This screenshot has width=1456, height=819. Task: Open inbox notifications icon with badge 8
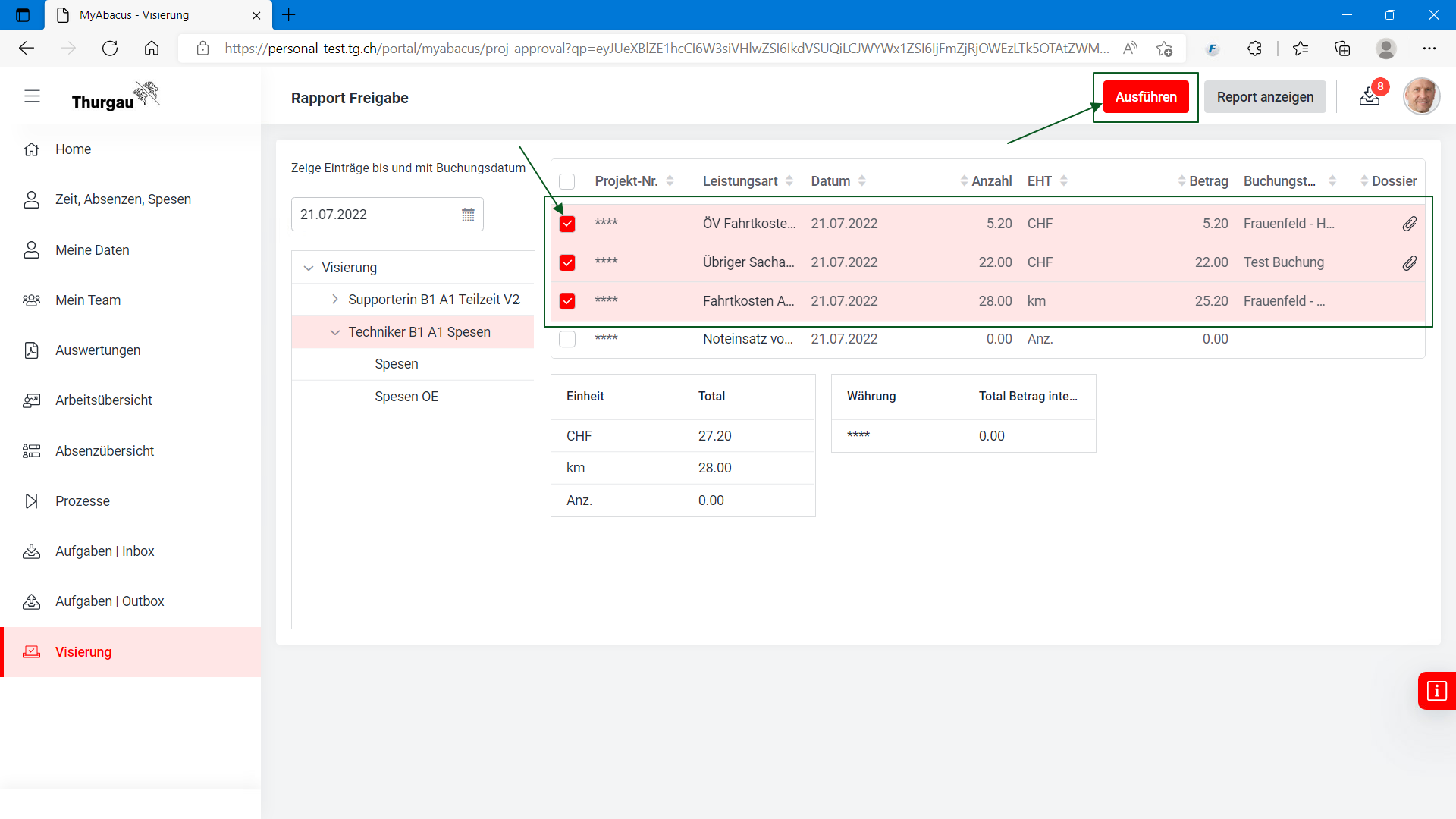1370,96
